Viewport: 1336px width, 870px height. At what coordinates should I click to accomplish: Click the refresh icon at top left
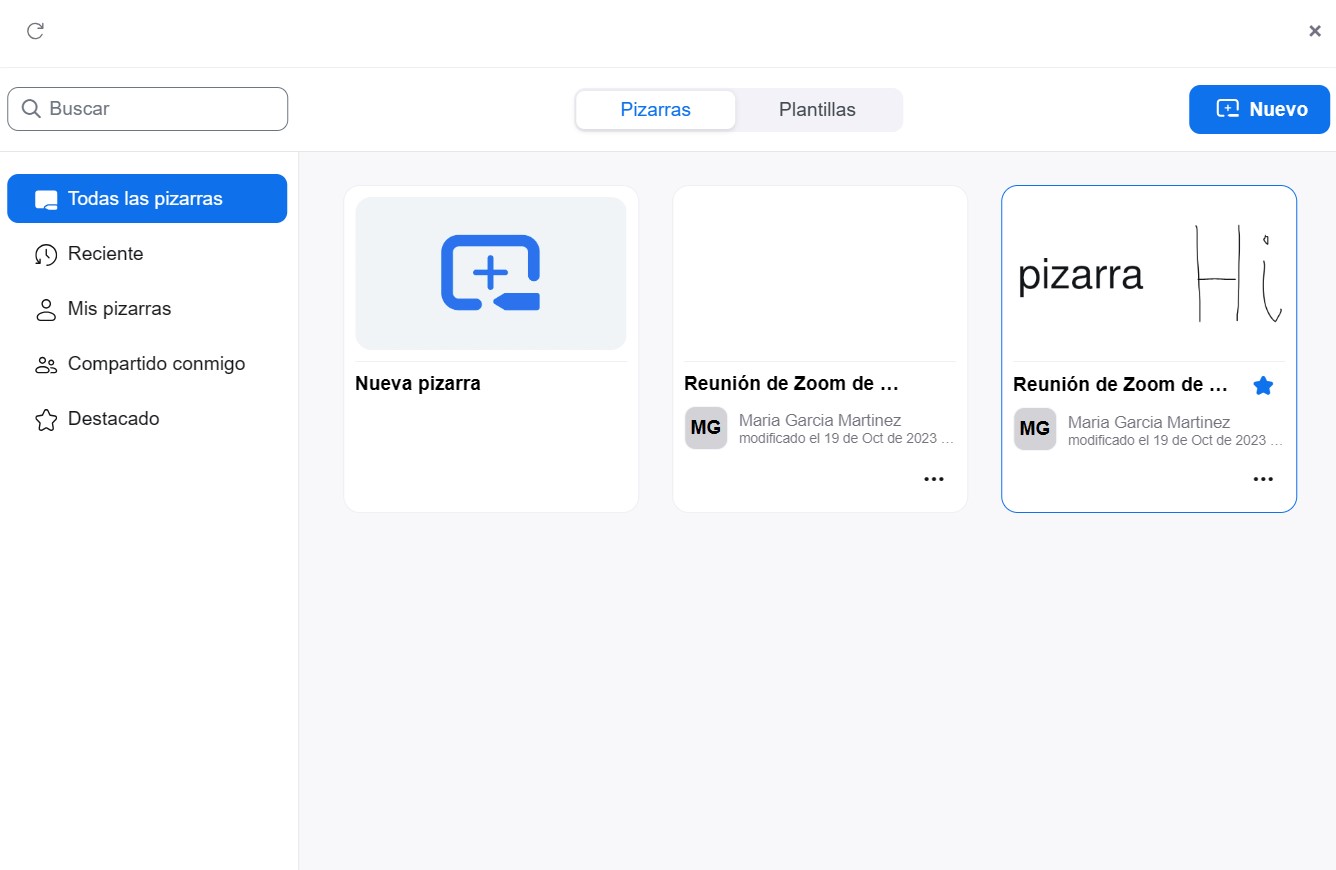pyautogui.click(x=35, y=31)
